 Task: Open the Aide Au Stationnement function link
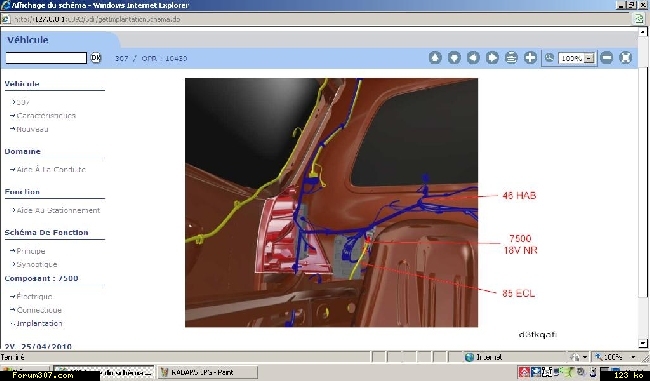(x=58, y=210)
